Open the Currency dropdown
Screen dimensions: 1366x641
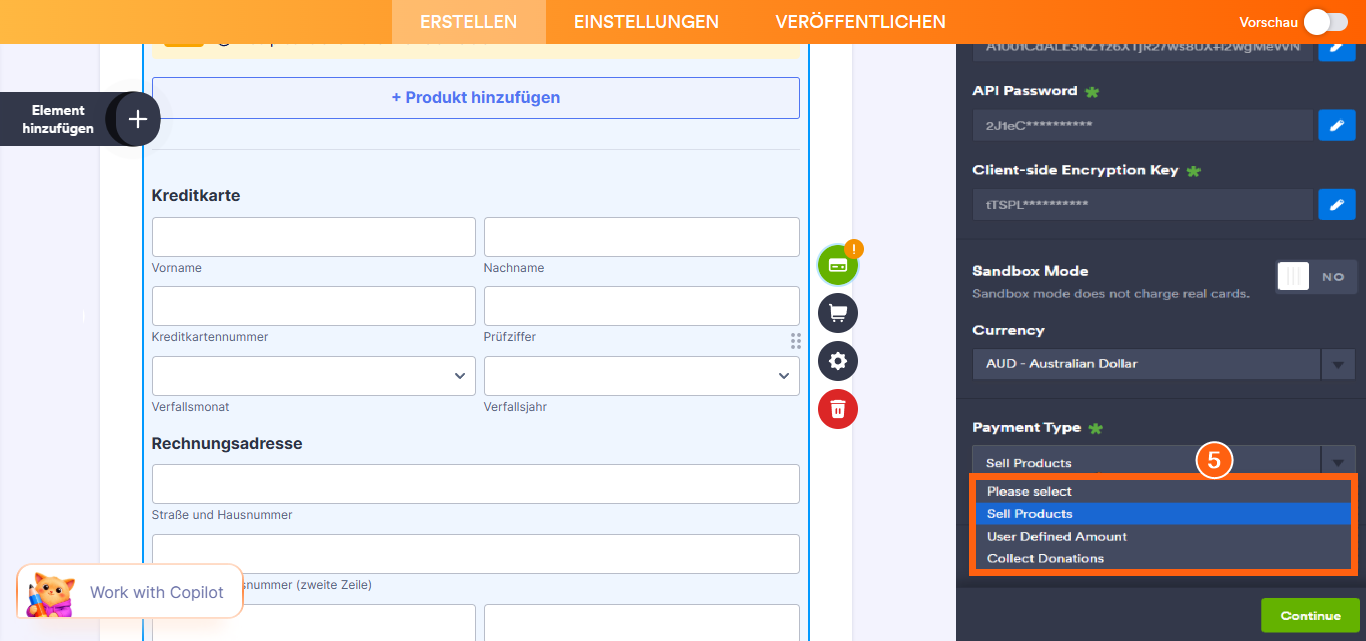[x=1338, y=364]
